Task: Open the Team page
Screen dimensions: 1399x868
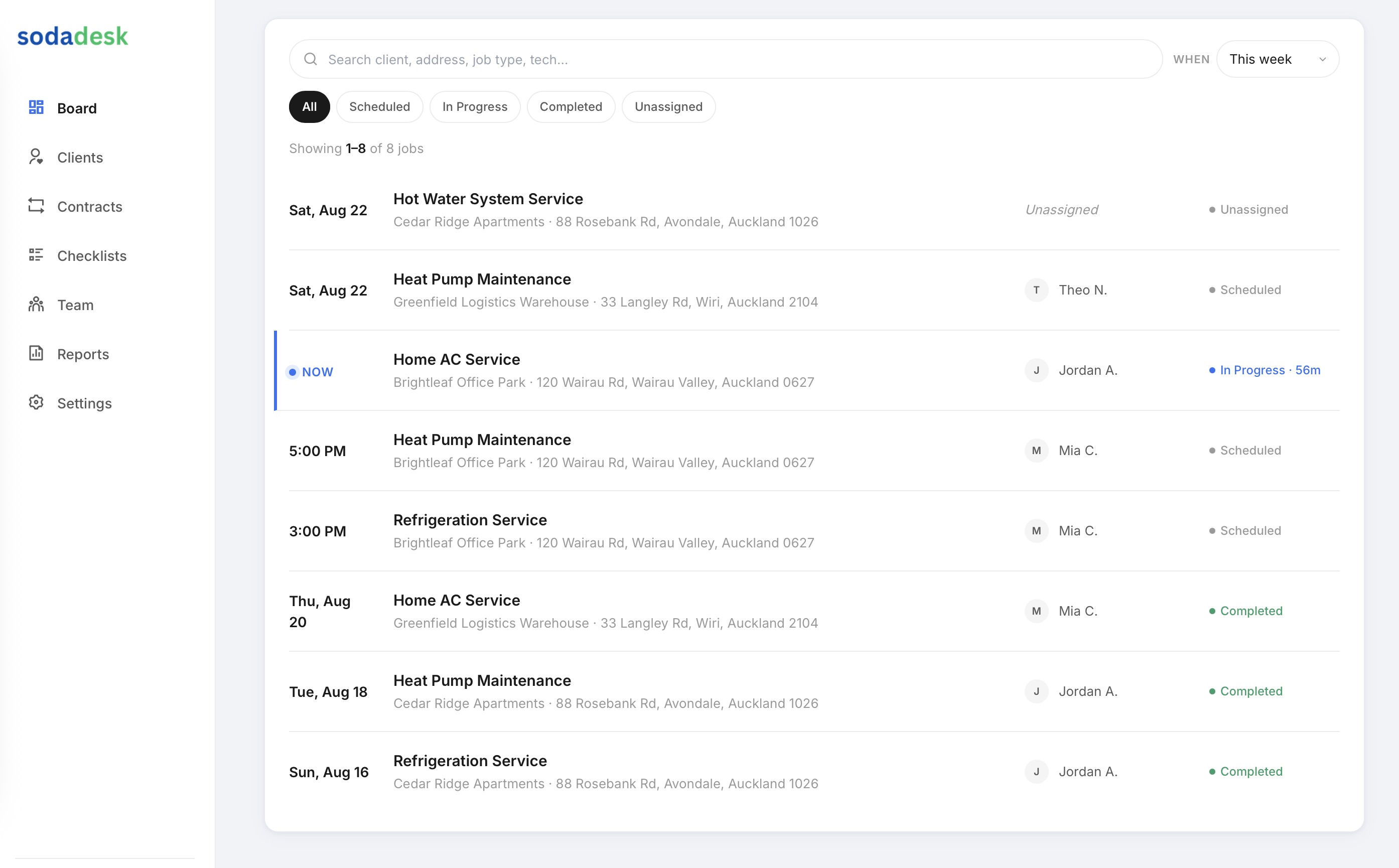Action: pyautogui.click(x=75, y=305)
